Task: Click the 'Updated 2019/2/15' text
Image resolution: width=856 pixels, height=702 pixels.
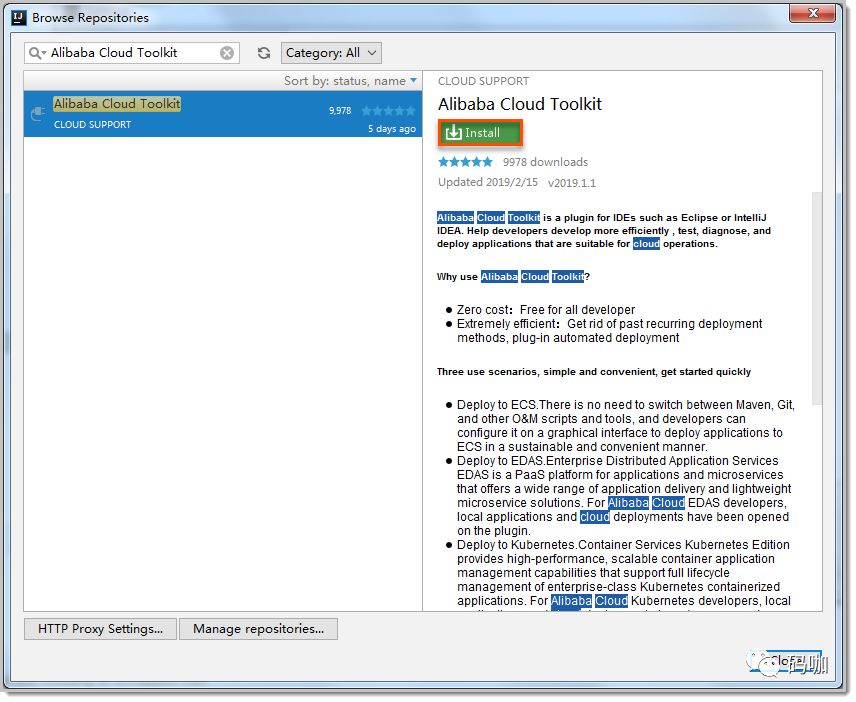Action: (x=488, y=182)
